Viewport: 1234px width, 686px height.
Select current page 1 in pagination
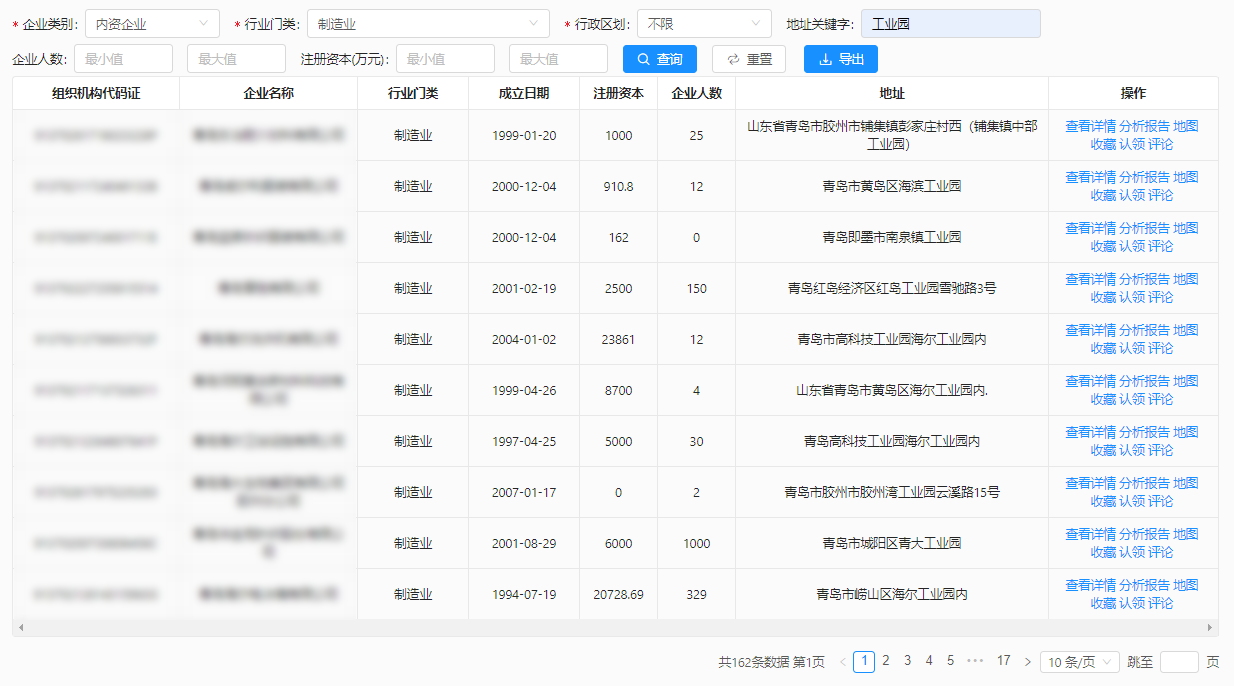864,661
